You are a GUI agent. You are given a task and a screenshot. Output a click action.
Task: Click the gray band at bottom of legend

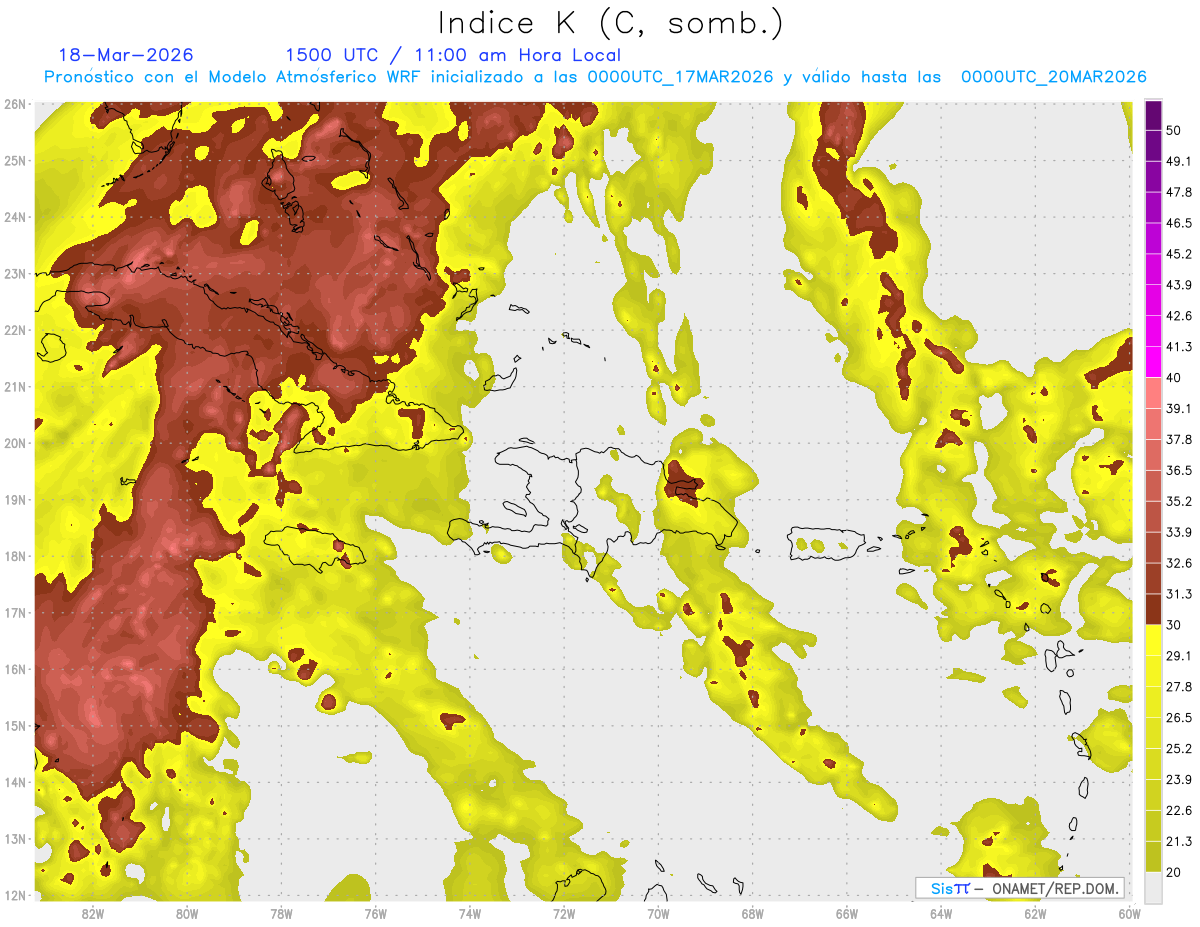click(x=1153, y=887)
